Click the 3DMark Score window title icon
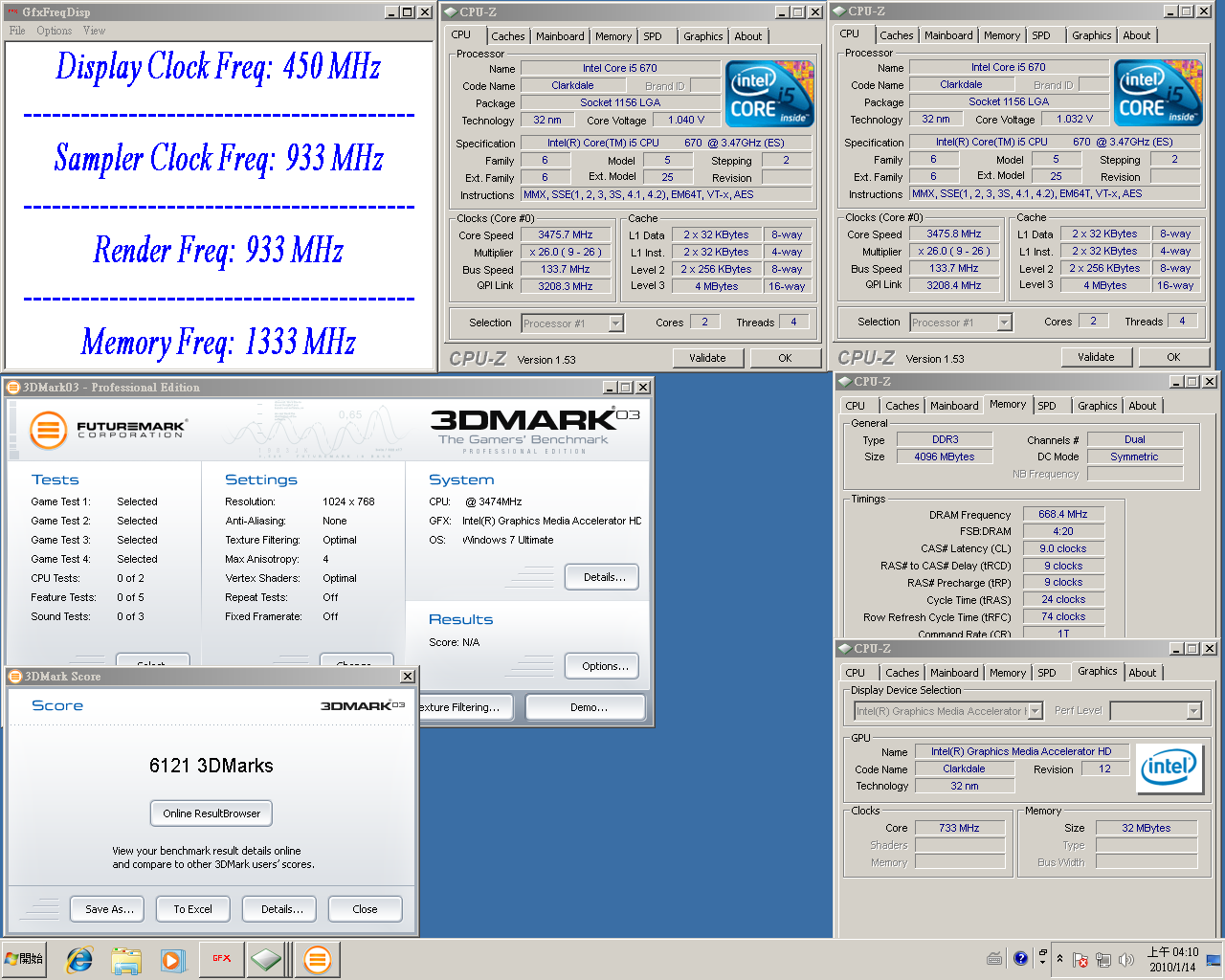Image resolution: width=1225 pixels, height=980 pixels. (14, 677)
